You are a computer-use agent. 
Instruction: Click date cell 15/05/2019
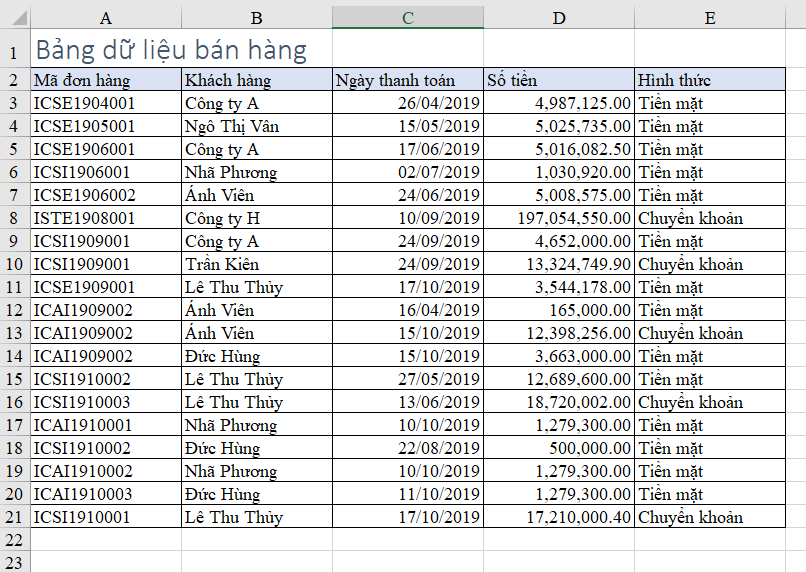click(408, 126)
